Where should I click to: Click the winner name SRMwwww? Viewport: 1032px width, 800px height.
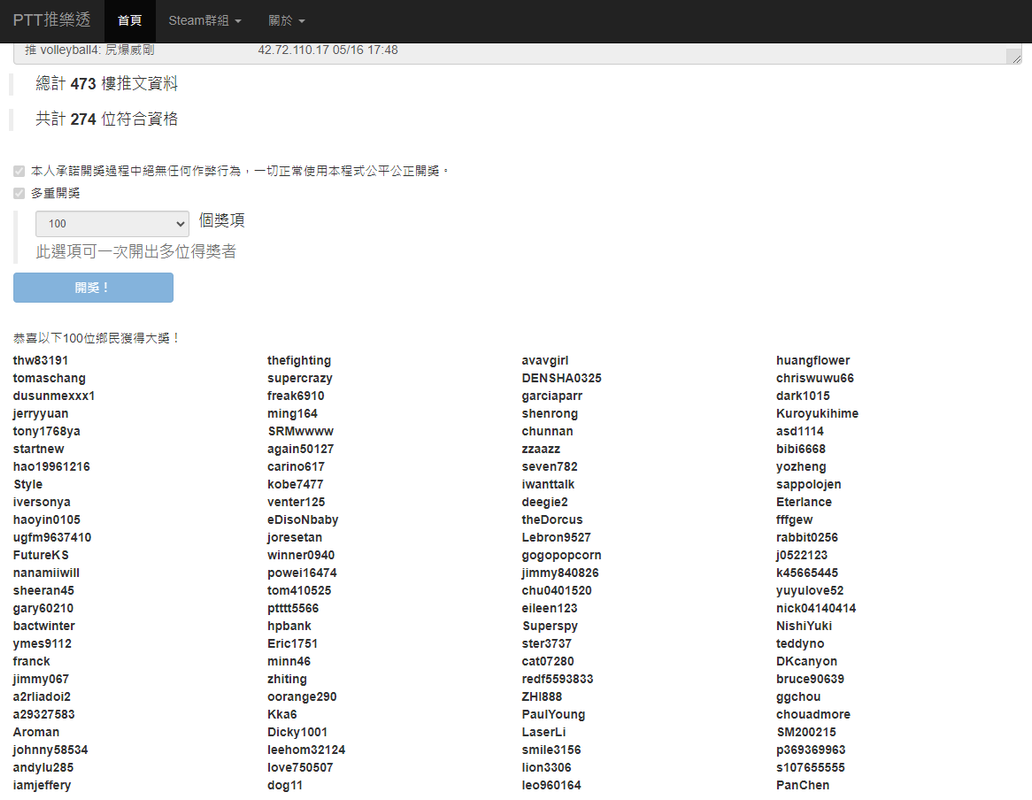click(301, 432)
